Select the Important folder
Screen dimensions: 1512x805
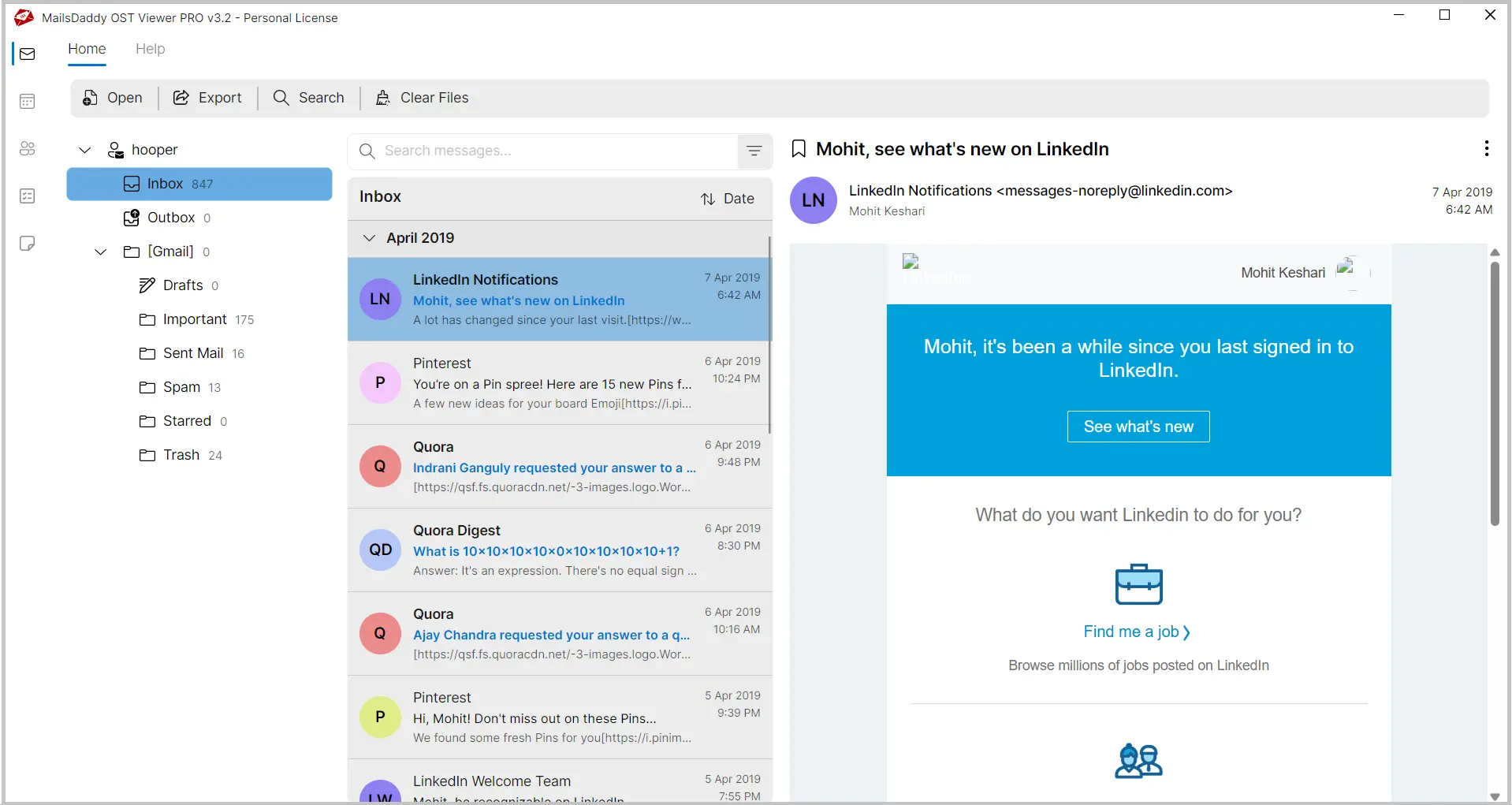click(195, 319)
